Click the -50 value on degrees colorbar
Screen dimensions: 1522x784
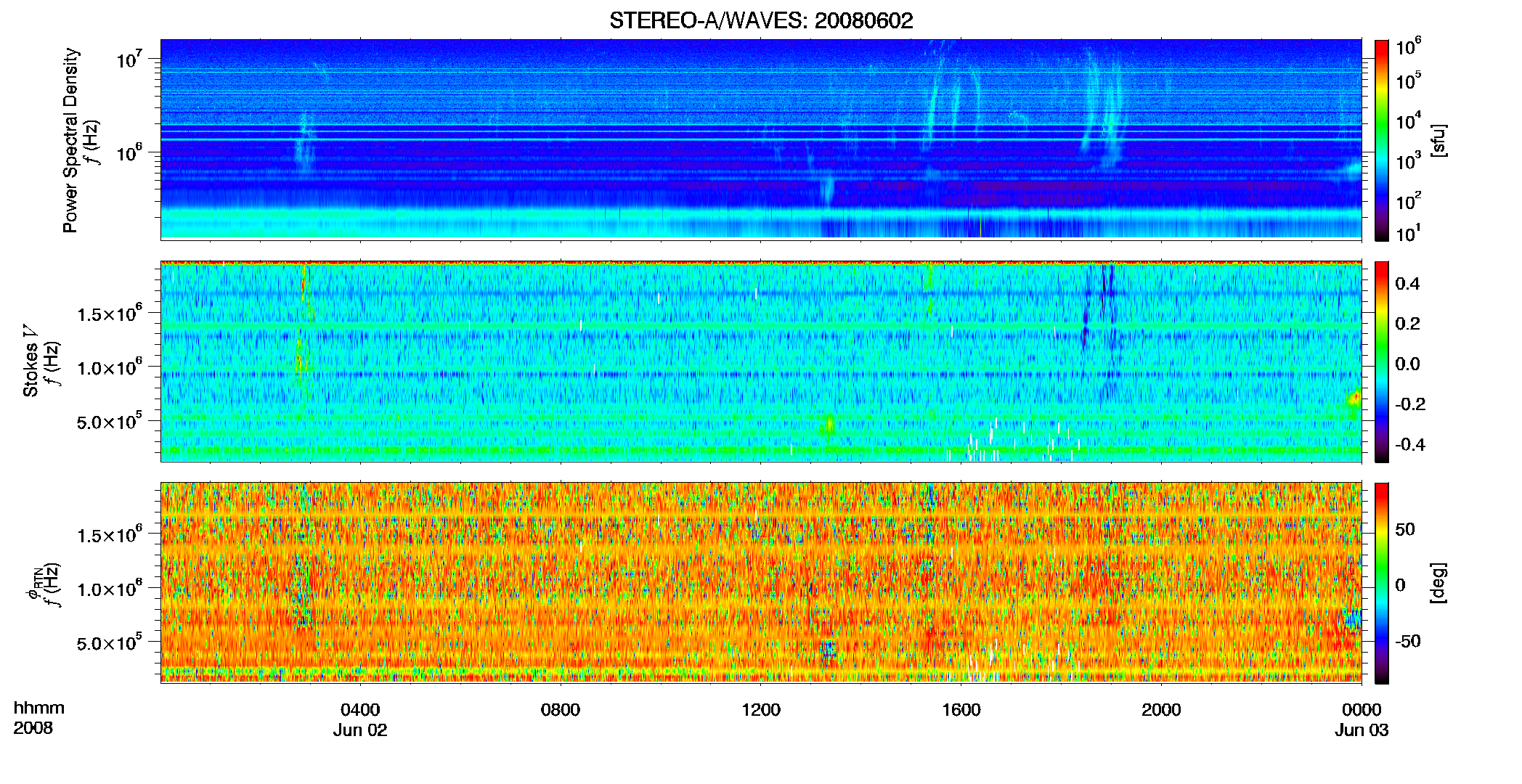point(1407,641)
